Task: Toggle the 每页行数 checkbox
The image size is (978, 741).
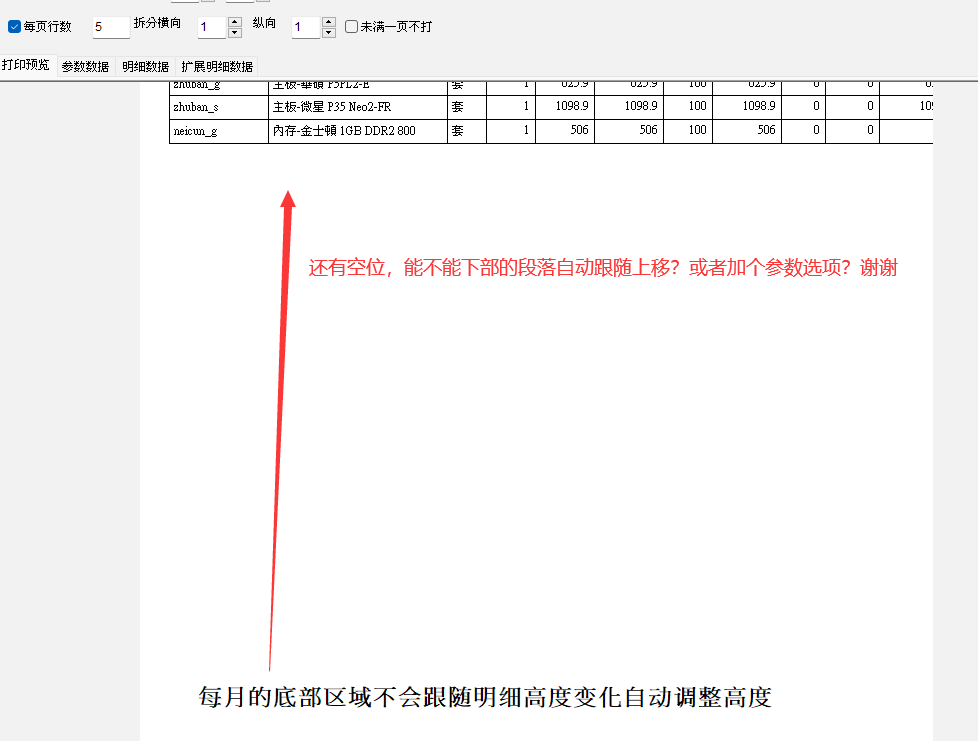Action: (x=15, y=27)
